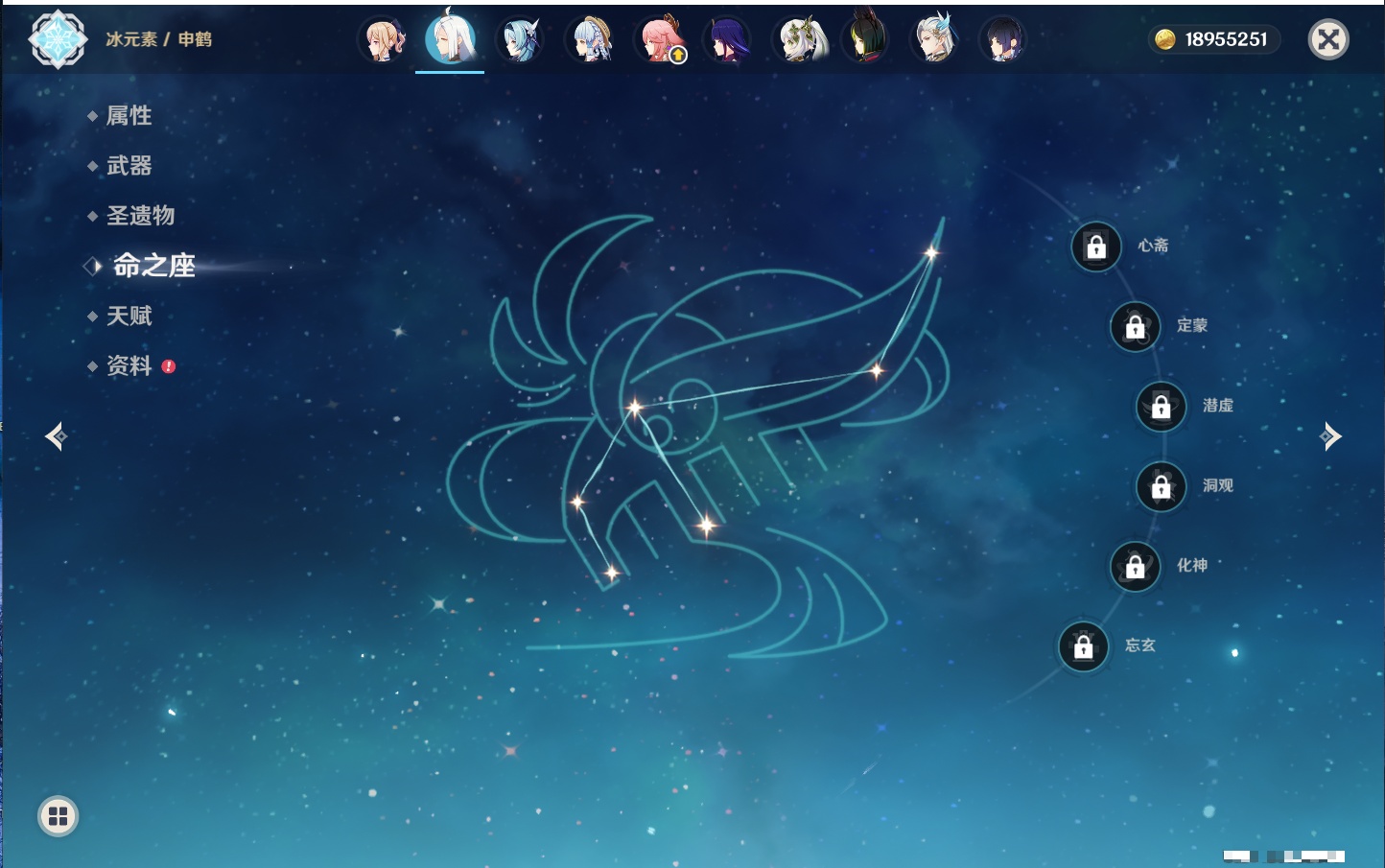Open the locked 定蒙 constellation node
The width and height of the screenshot is (1385, 868).
tap(1136, 326)
